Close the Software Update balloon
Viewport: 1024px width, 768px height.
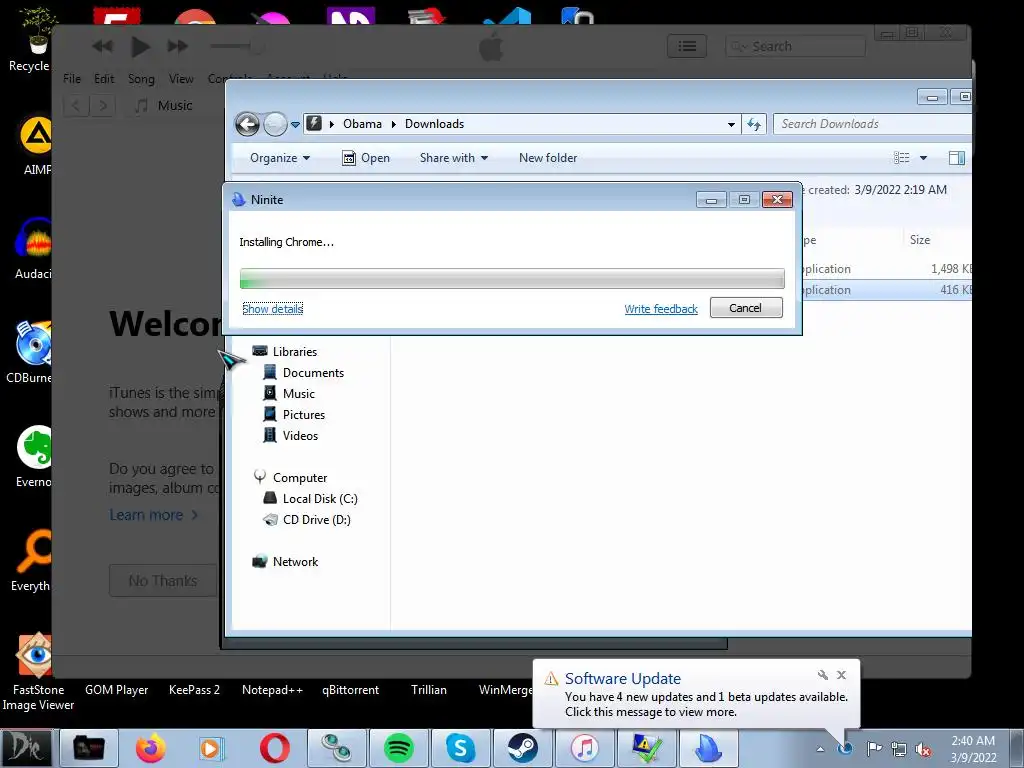pyautogui.click(x=841, y=675)
